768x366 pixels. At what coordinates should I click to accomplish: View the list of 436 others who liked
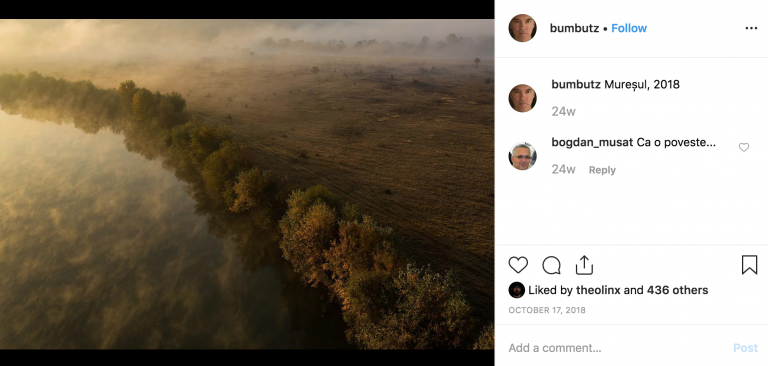click(x=677, y=290)
